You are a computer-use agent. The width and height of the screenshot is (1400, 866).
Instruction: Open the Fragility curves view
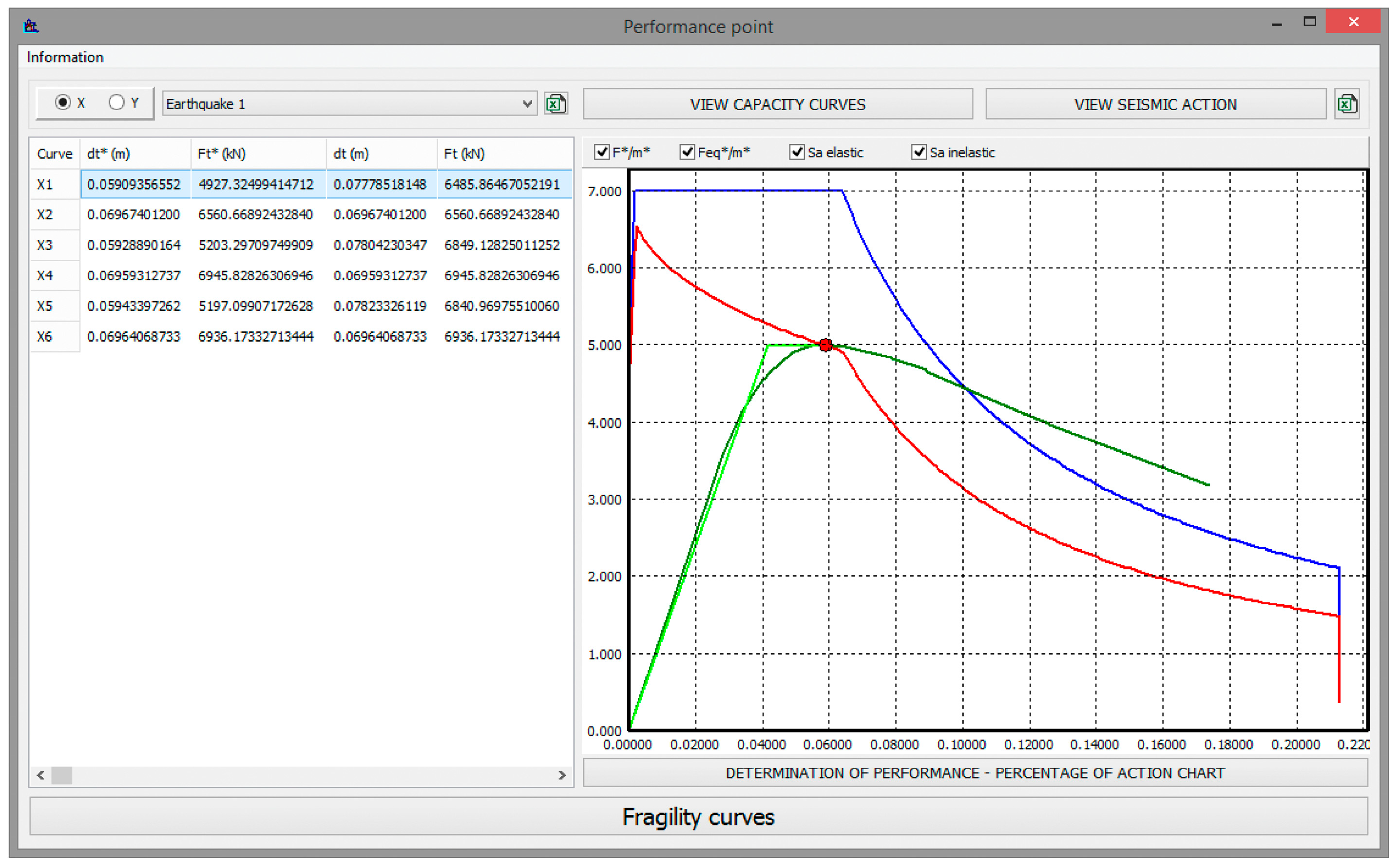699,817
